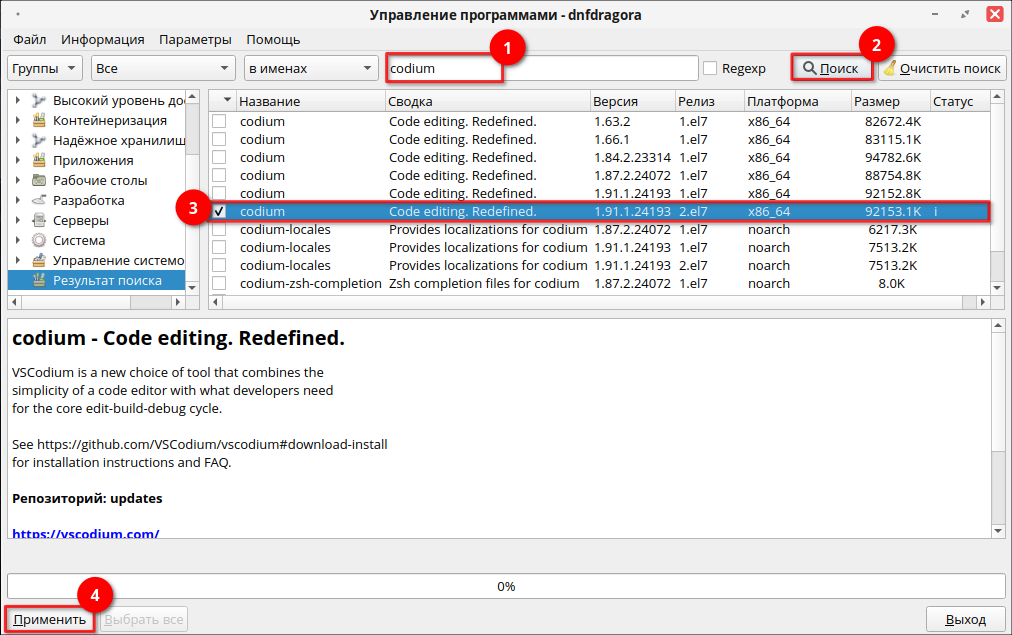Click the broom icon on Очистить поиск
Screen dimensions: 1012x635
[889, 69]
